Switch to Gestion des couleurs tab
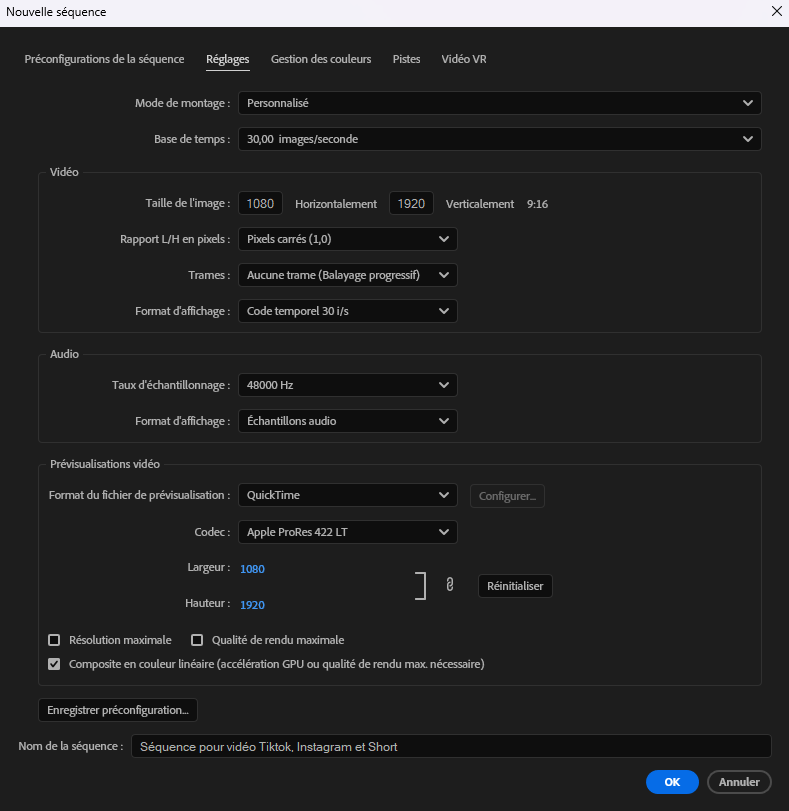 tap(321, 59)
